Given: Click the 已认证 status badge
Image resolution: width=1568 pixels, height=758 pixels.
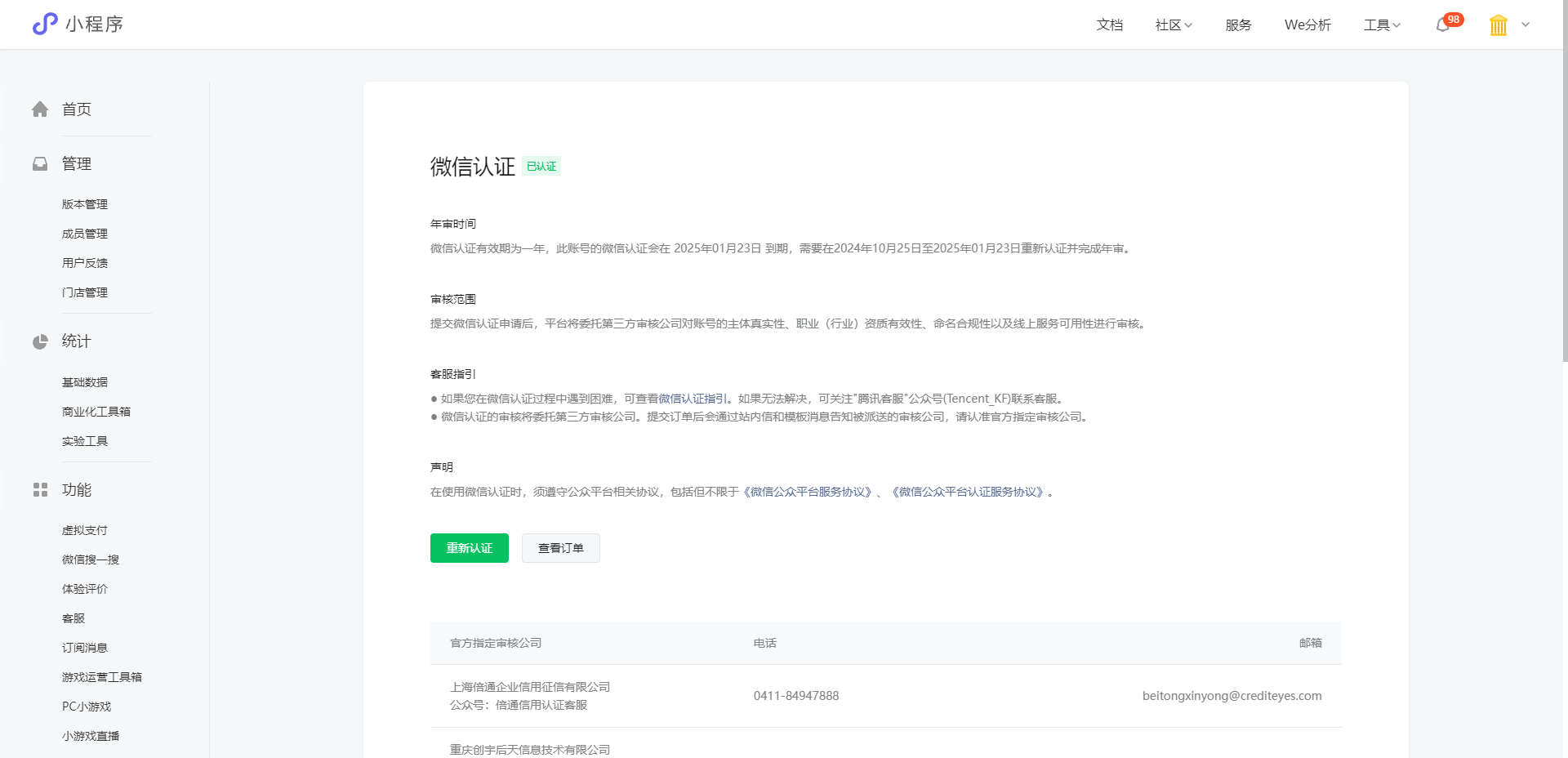Looking at the screenshot, I should (x=541, y=167).
